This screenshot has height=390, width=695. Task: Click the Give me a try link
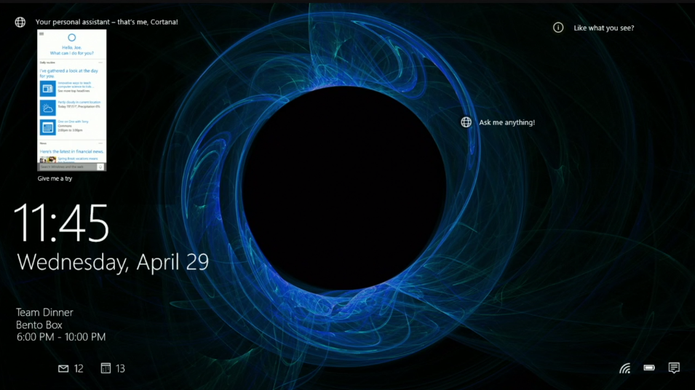click(55, 179)
